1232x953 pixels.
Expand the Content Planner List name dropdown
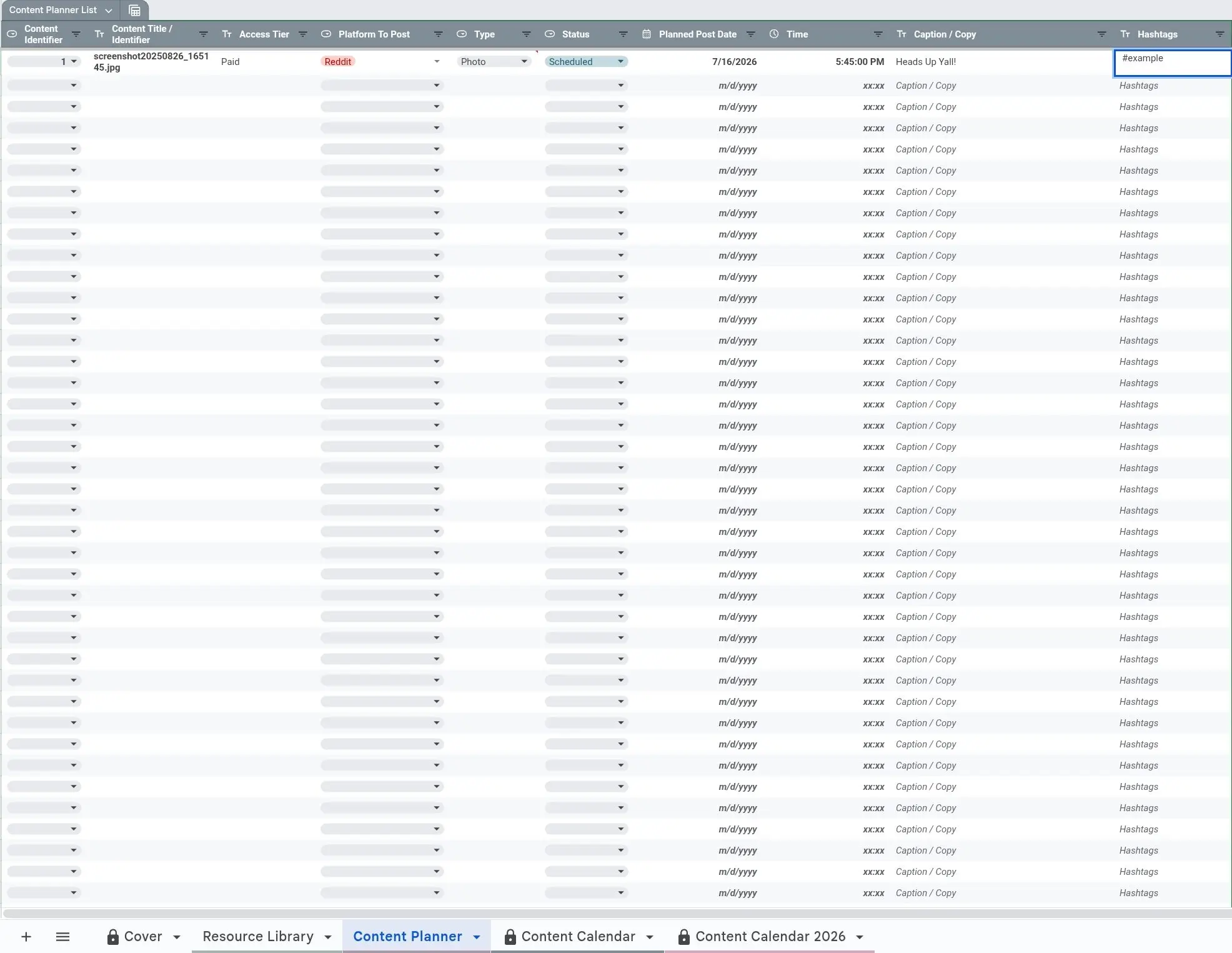pyautogui.click(x=109, y=10)
